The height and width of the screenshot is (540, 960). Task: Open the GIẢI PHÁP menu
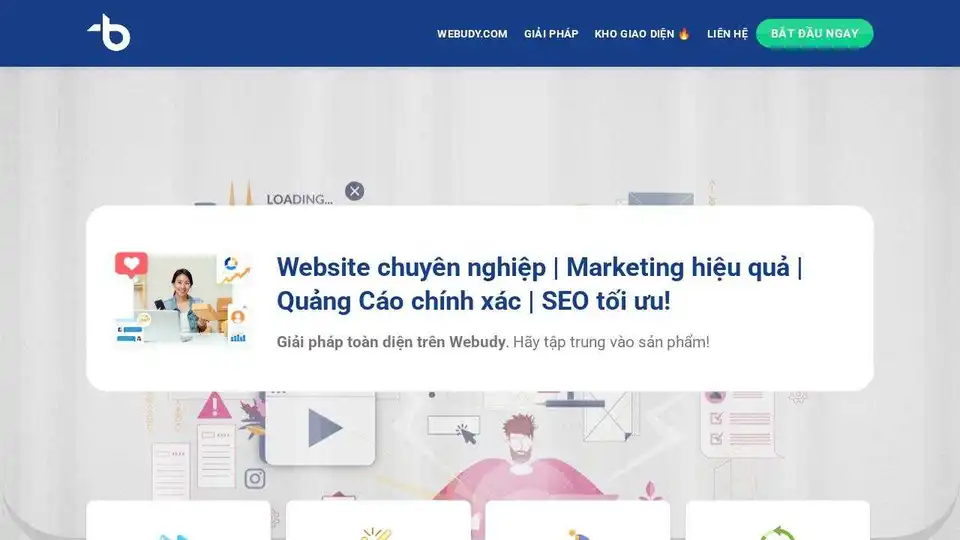click(551, 34)
